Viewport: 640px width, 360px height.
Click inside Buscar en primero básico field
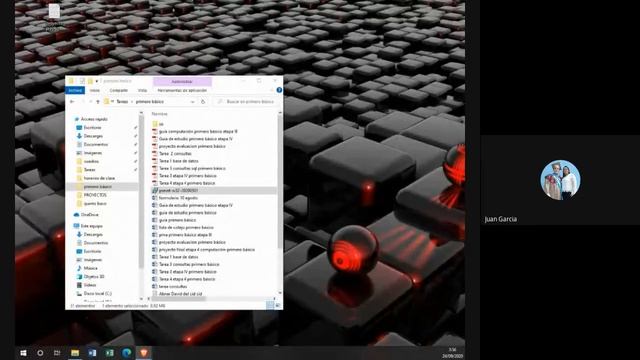coord(247,102)
